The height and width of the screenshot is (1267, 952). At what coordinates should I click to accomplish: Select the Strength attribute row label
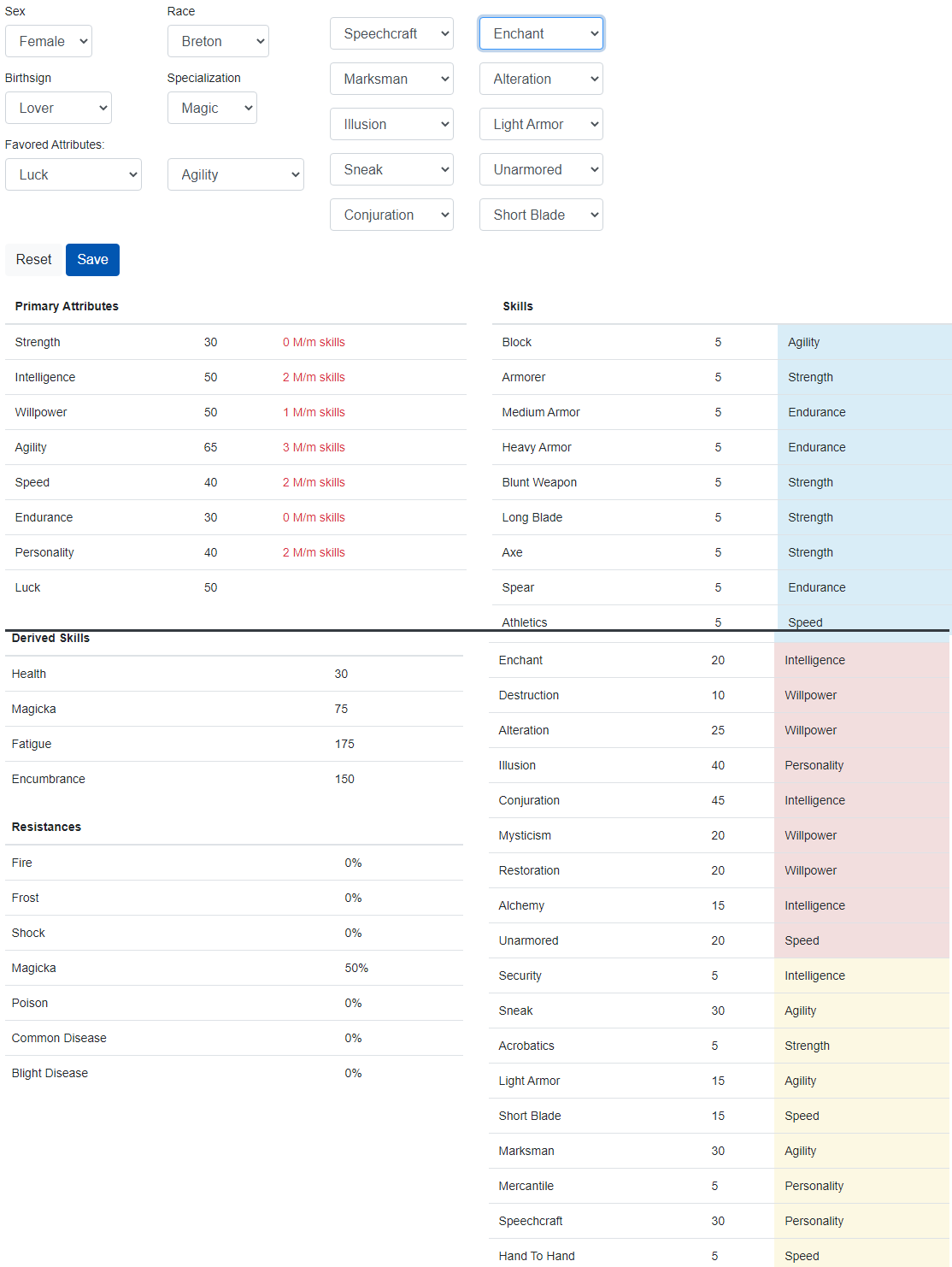(x=38, y=342)
